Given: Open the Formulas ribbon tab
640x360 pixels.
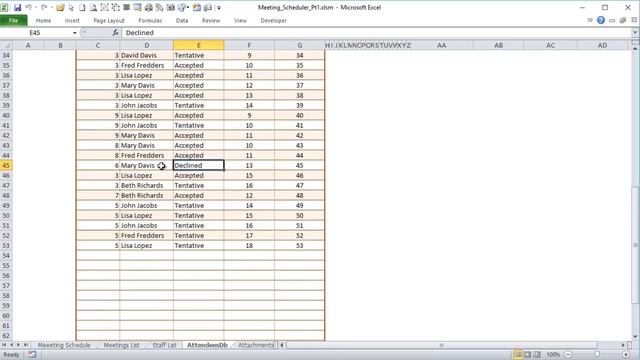Looking at the screenshot, I should coord(150,20).
